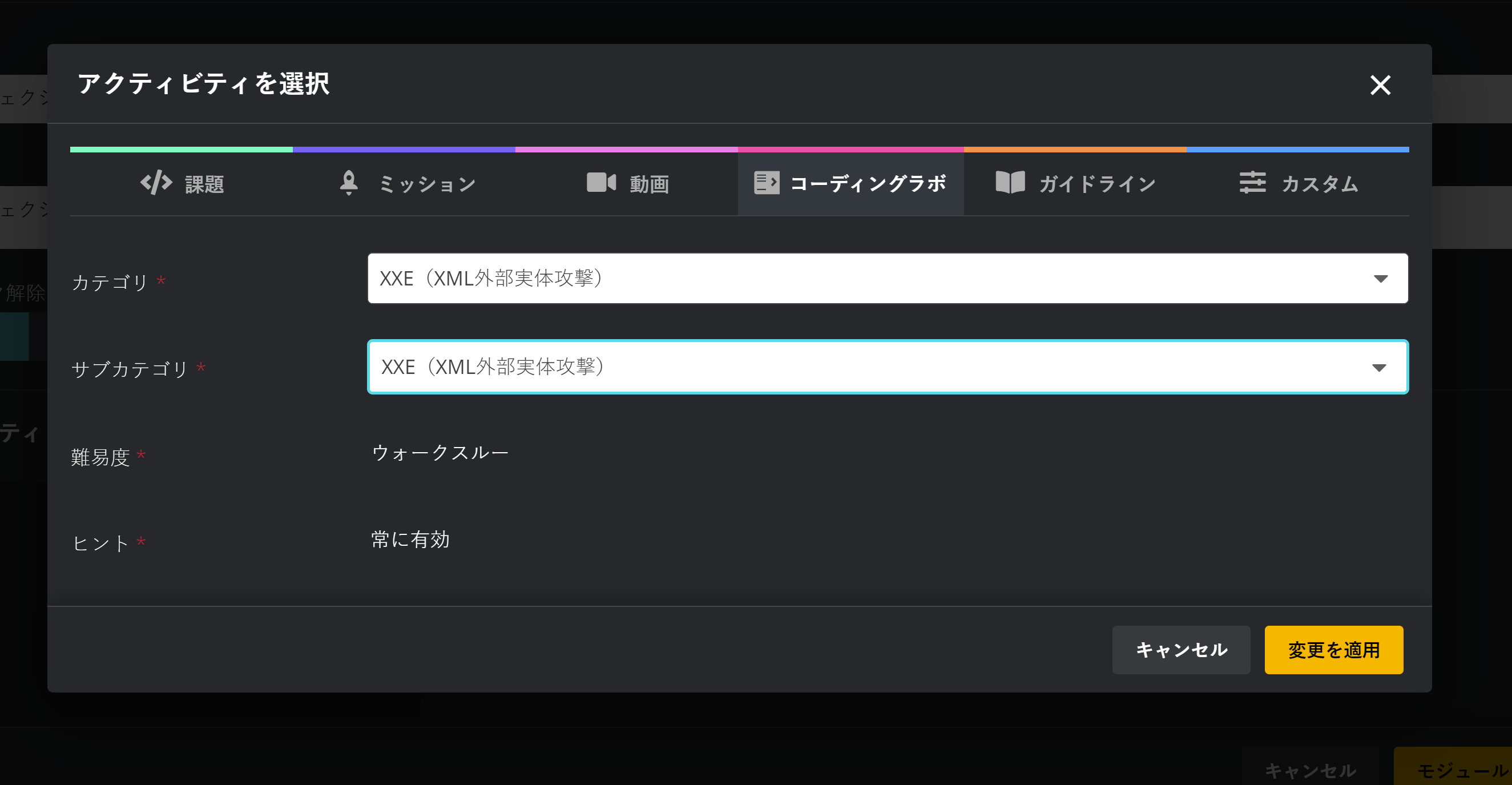This screenshot has width=1512, height=785.
Task: Click the アクティビティを選択 dialog title
Action: pyautogui.click(x=204, y=83)
